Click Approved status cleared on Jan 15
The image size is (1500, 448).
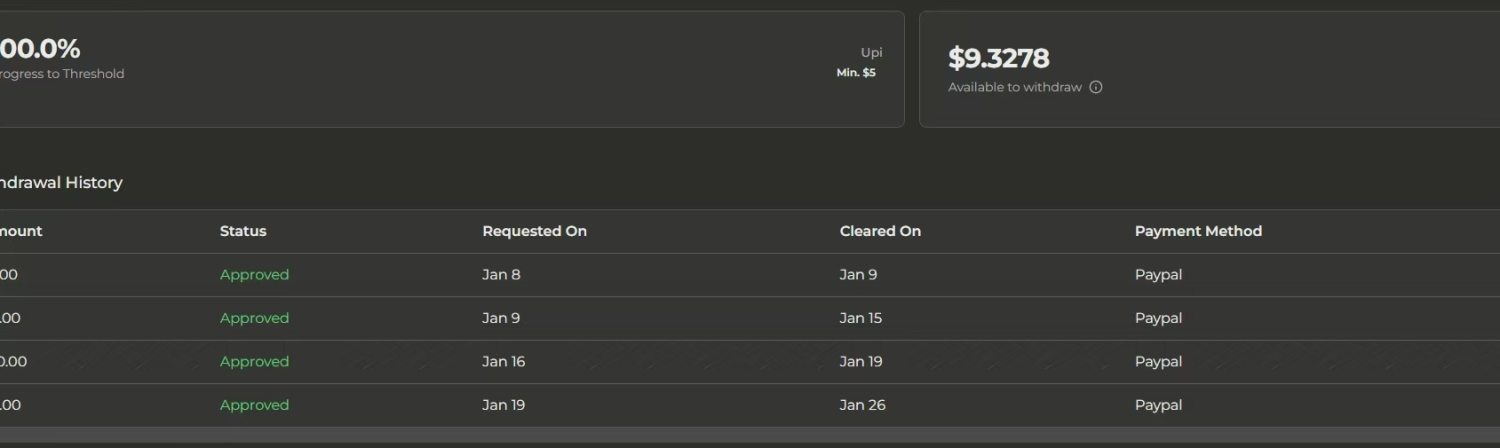(x=254, y=318)
